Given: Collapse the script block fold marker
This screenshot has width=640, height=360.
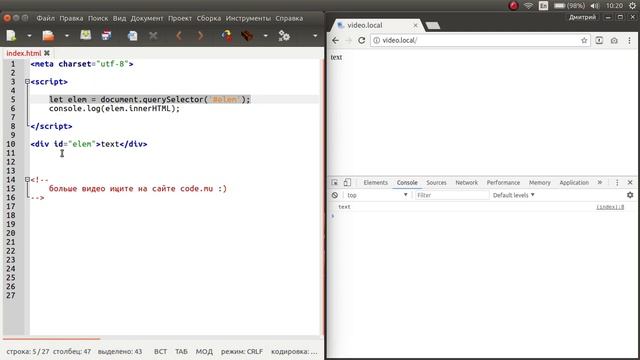Looking at the screenshot, I should coord(27,82).
